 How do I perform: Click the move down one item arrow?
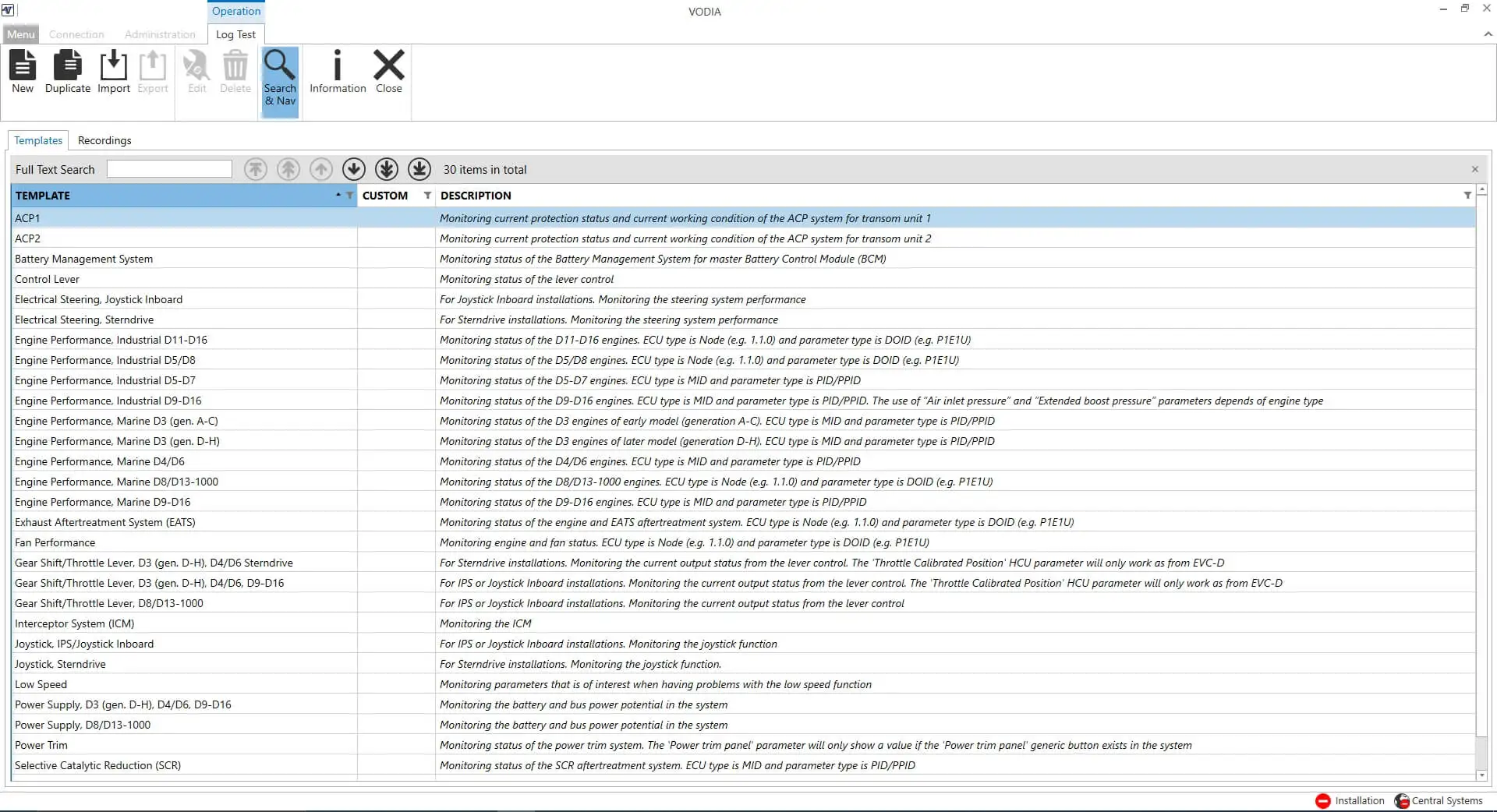[x=354, y=169]
